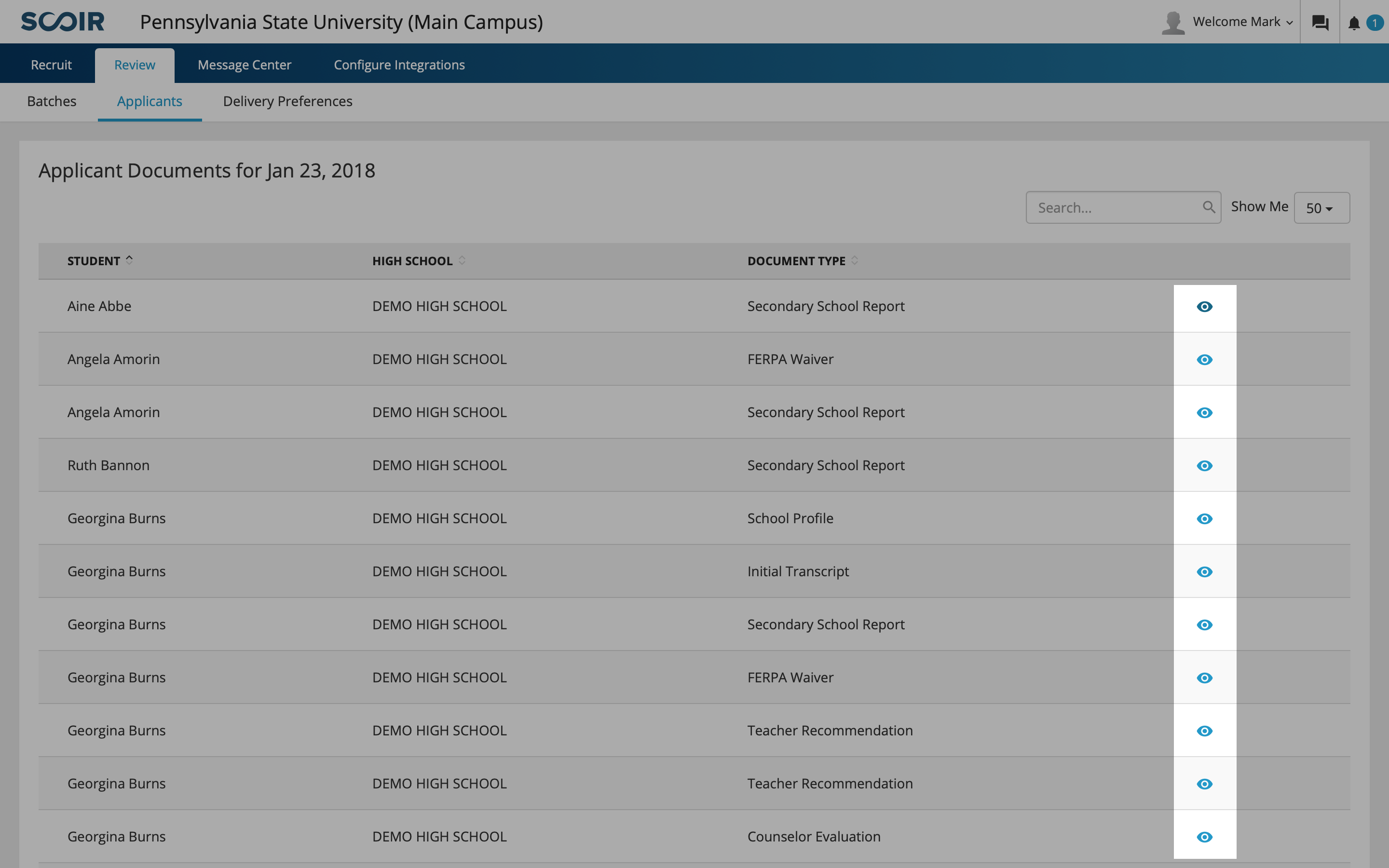
Task: Go to the Recruit tab
Action: 51,65
